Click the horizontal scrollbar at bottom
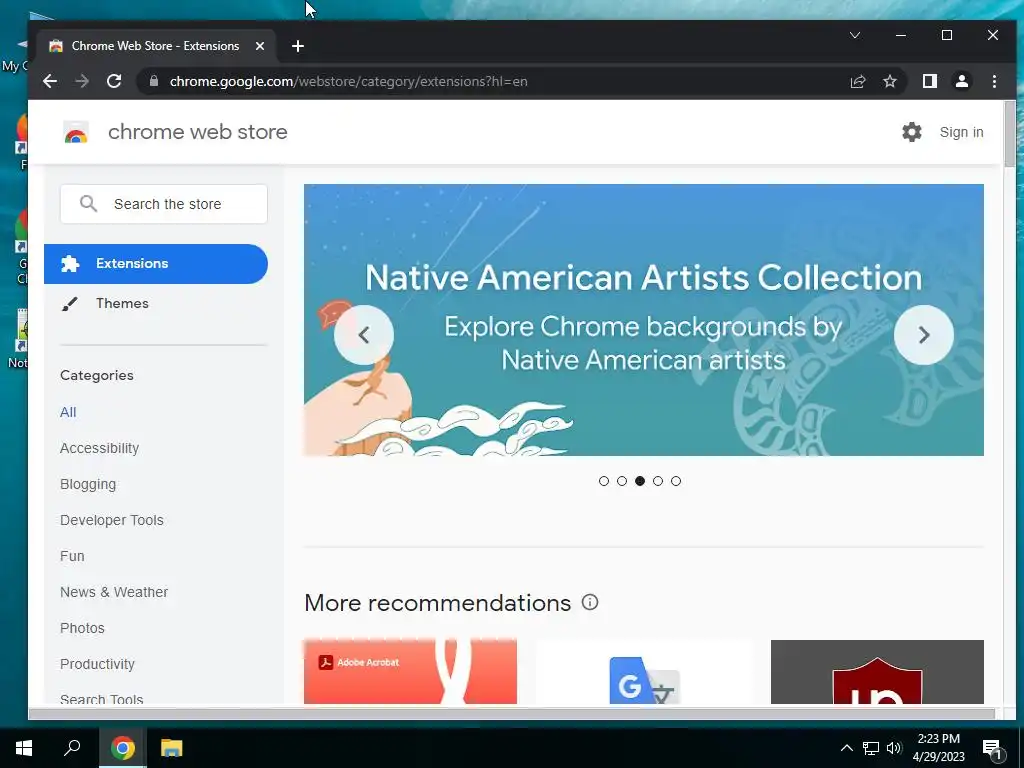The image size is (1024, 768). tap(511, 714)
